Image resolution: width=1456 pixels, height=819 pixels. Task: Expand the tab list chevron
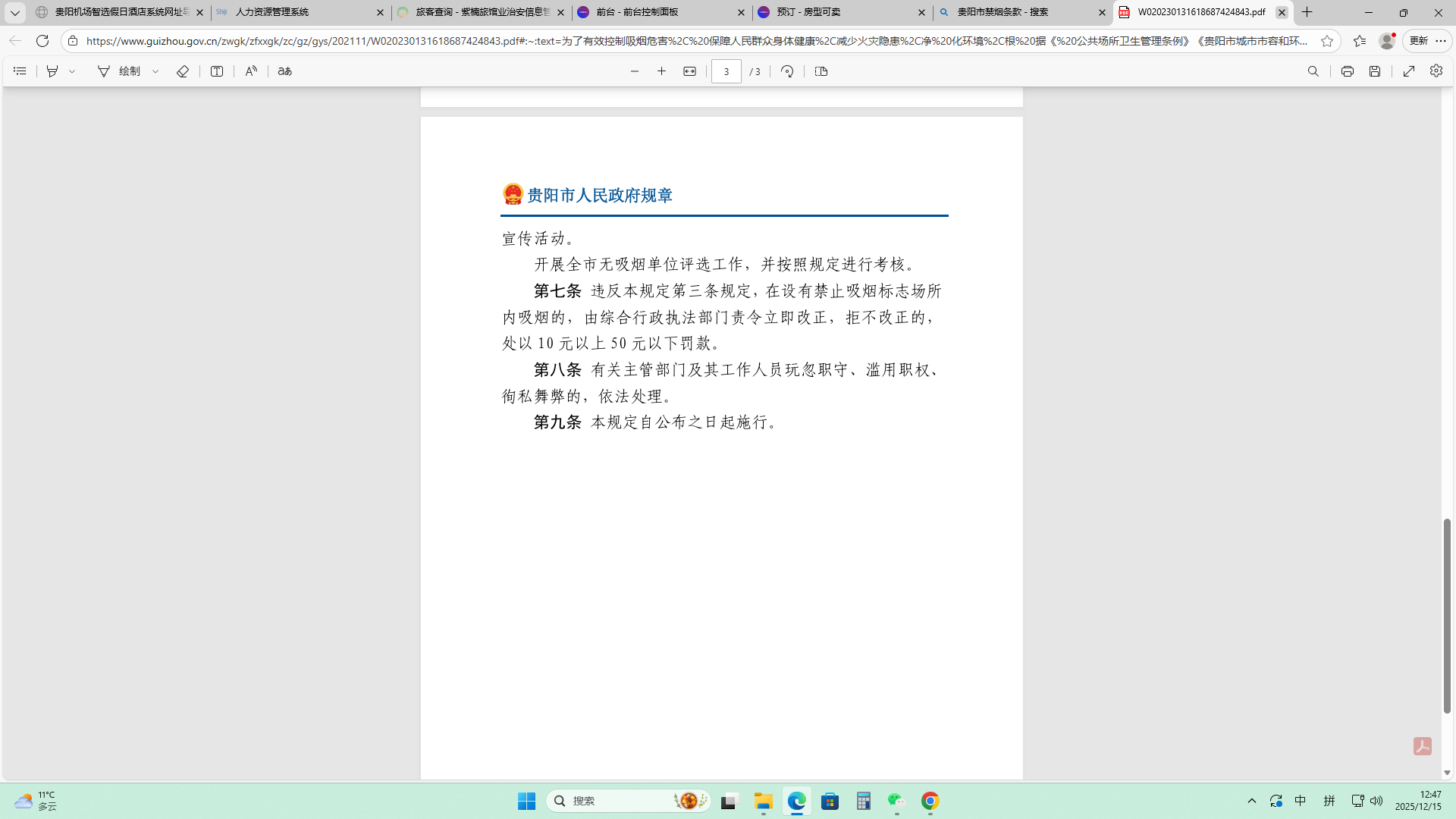(14, 12)
